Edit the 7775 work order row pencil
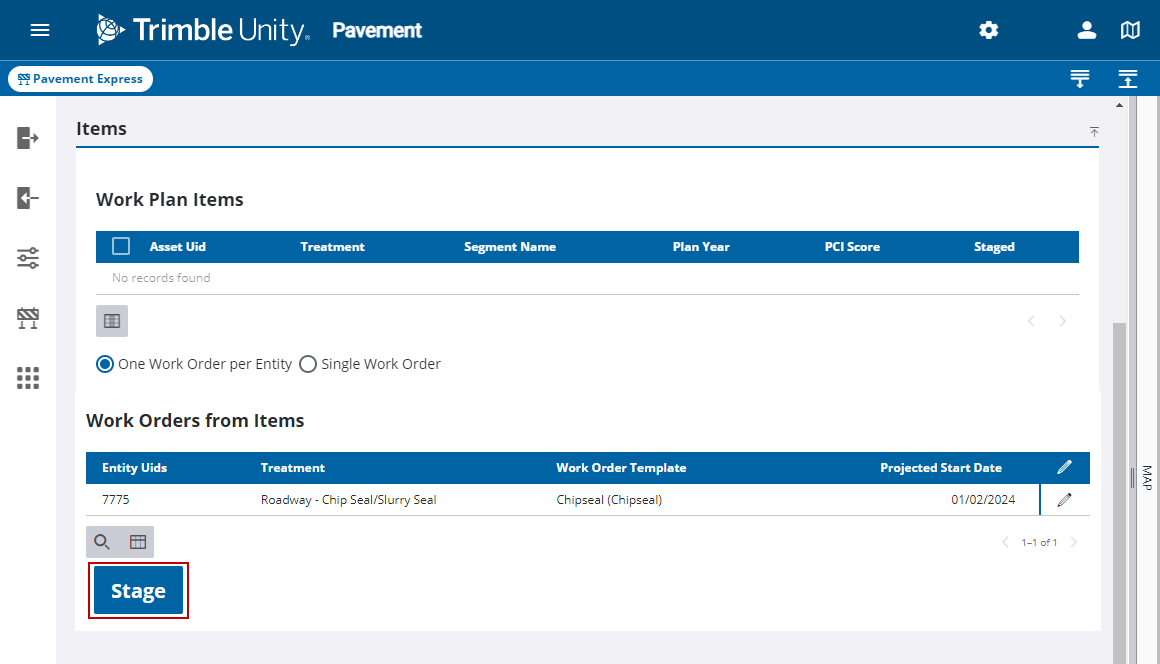Viewport: 1160px width, 664px height. (x=1064, y=500)
